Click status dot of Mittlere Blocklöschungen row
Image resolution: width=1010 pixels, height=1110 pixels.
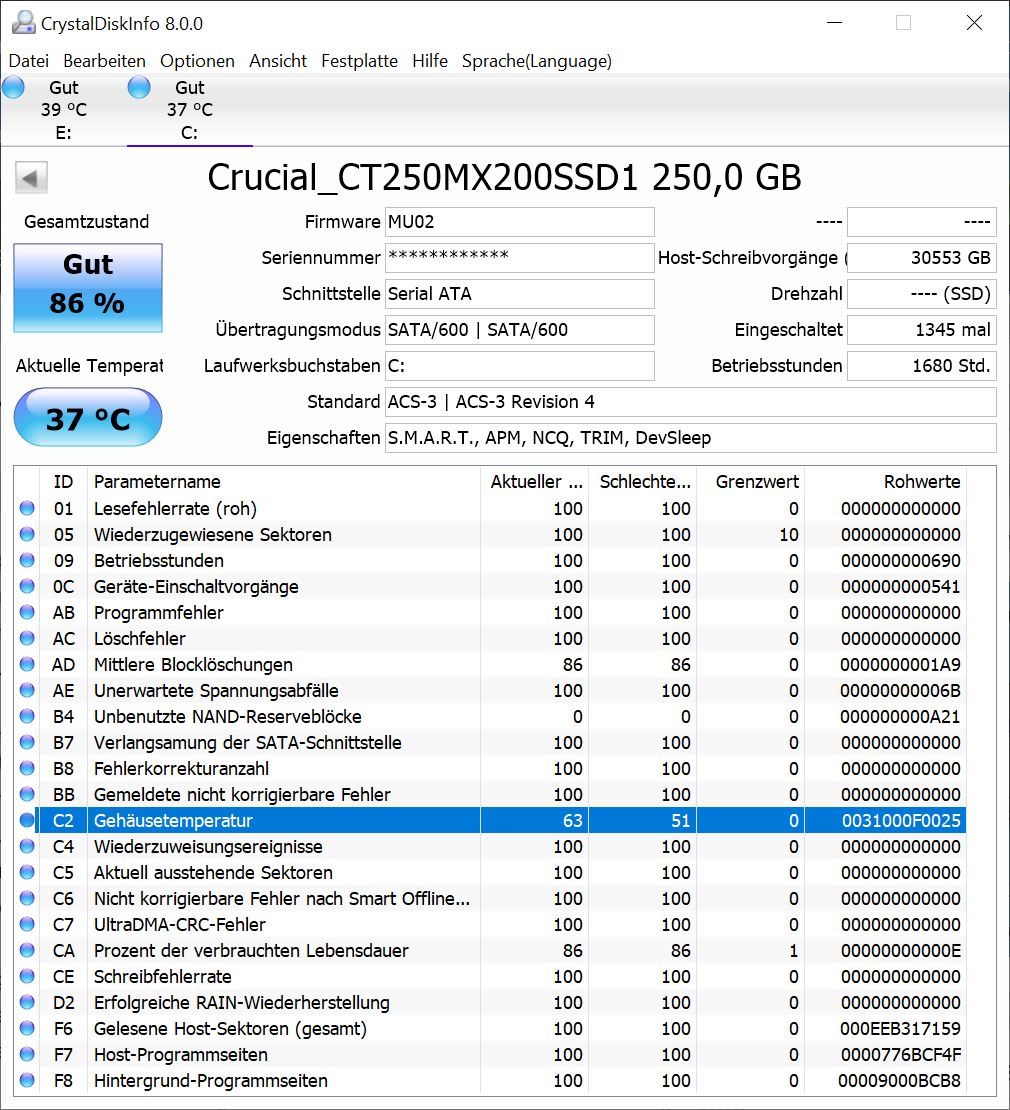(x=27, y=664)
